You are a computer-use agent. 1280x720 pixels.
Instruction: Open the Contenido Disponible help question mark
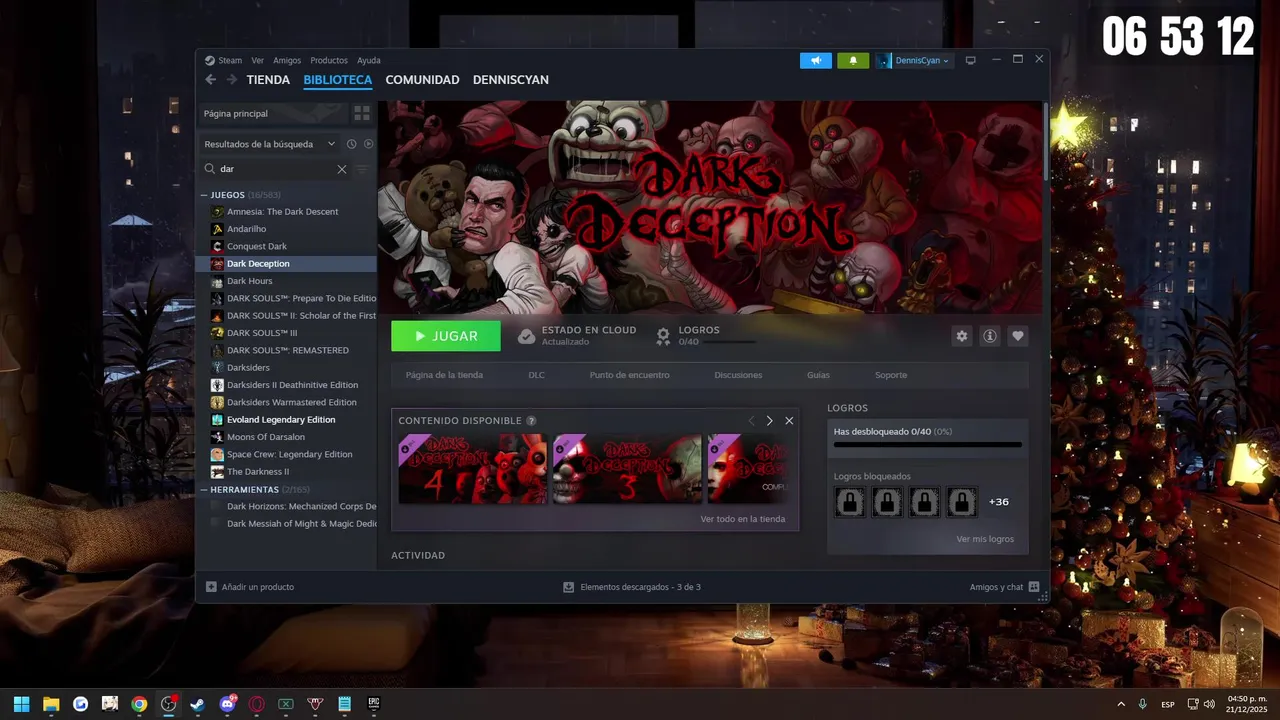531,421
